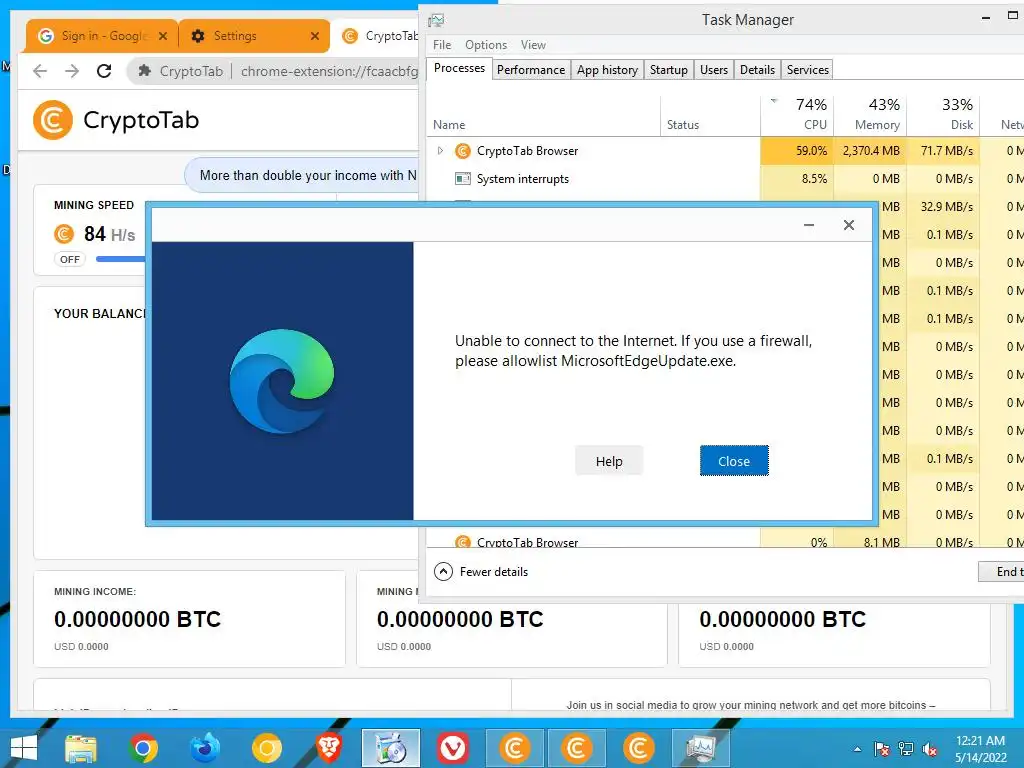Minimize the Edge update dialog
This screenshot has width=1024, height=768.
(x=808, y=225)
